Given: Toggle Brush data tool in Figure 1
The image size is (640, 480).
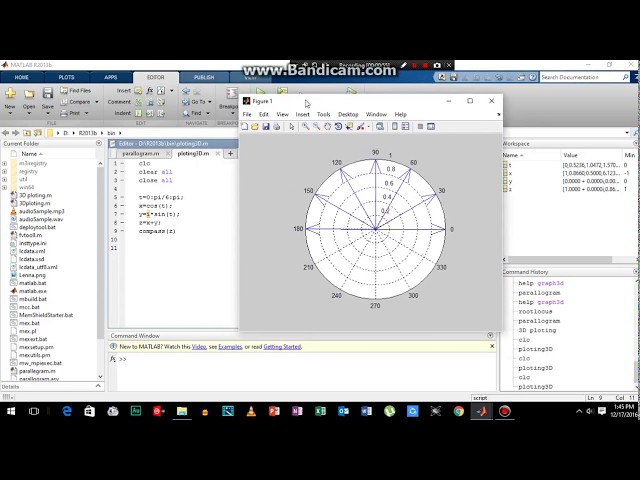Looking at the screenshot, I should [x=360, y=127].
